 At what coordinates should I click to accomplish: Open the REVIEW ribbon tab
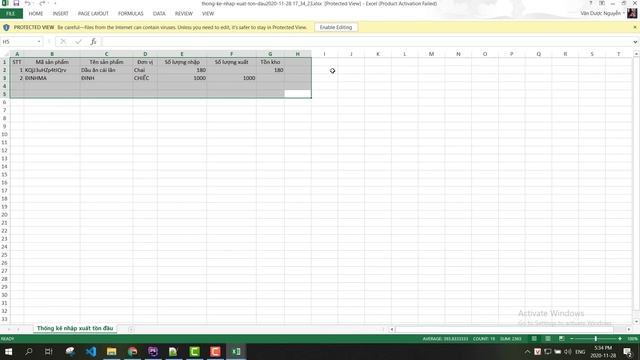coord(184,13)
